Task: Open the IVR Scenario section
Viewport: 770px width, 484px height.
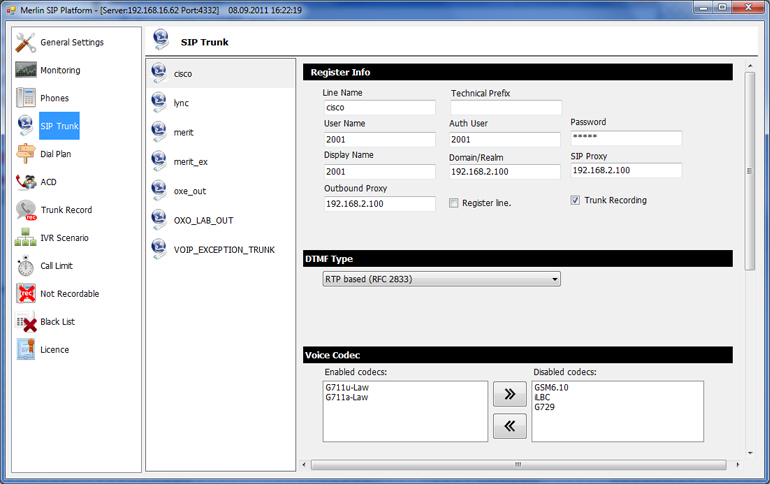Action: (x=64, y=238)
